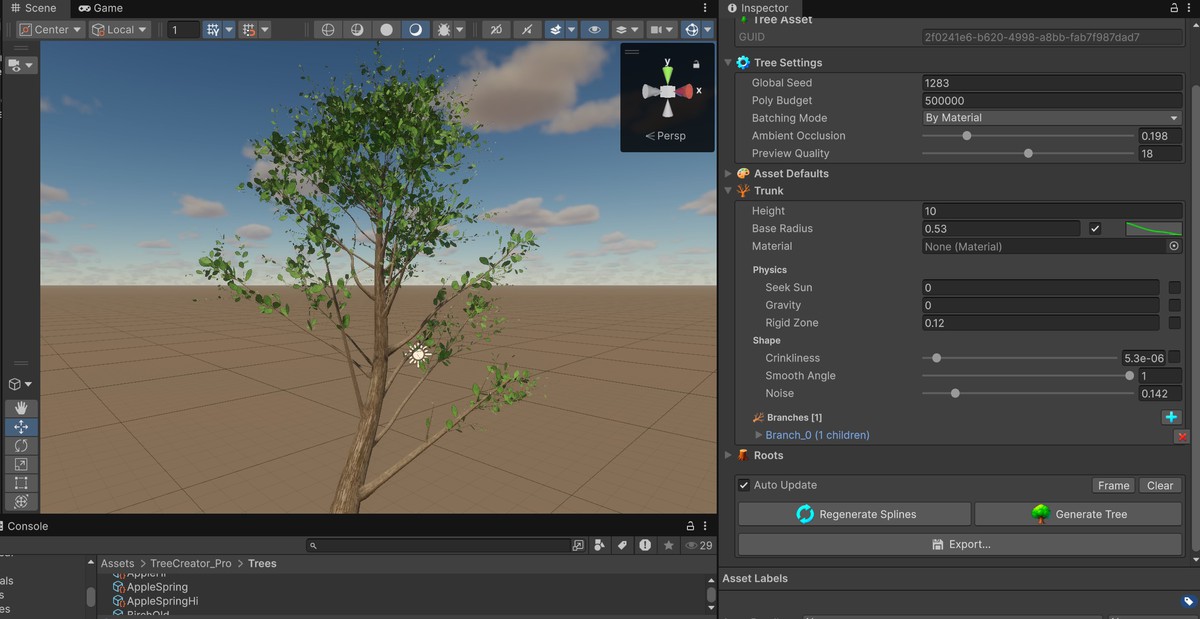Switch to the Scene tab

pos(34,8)
